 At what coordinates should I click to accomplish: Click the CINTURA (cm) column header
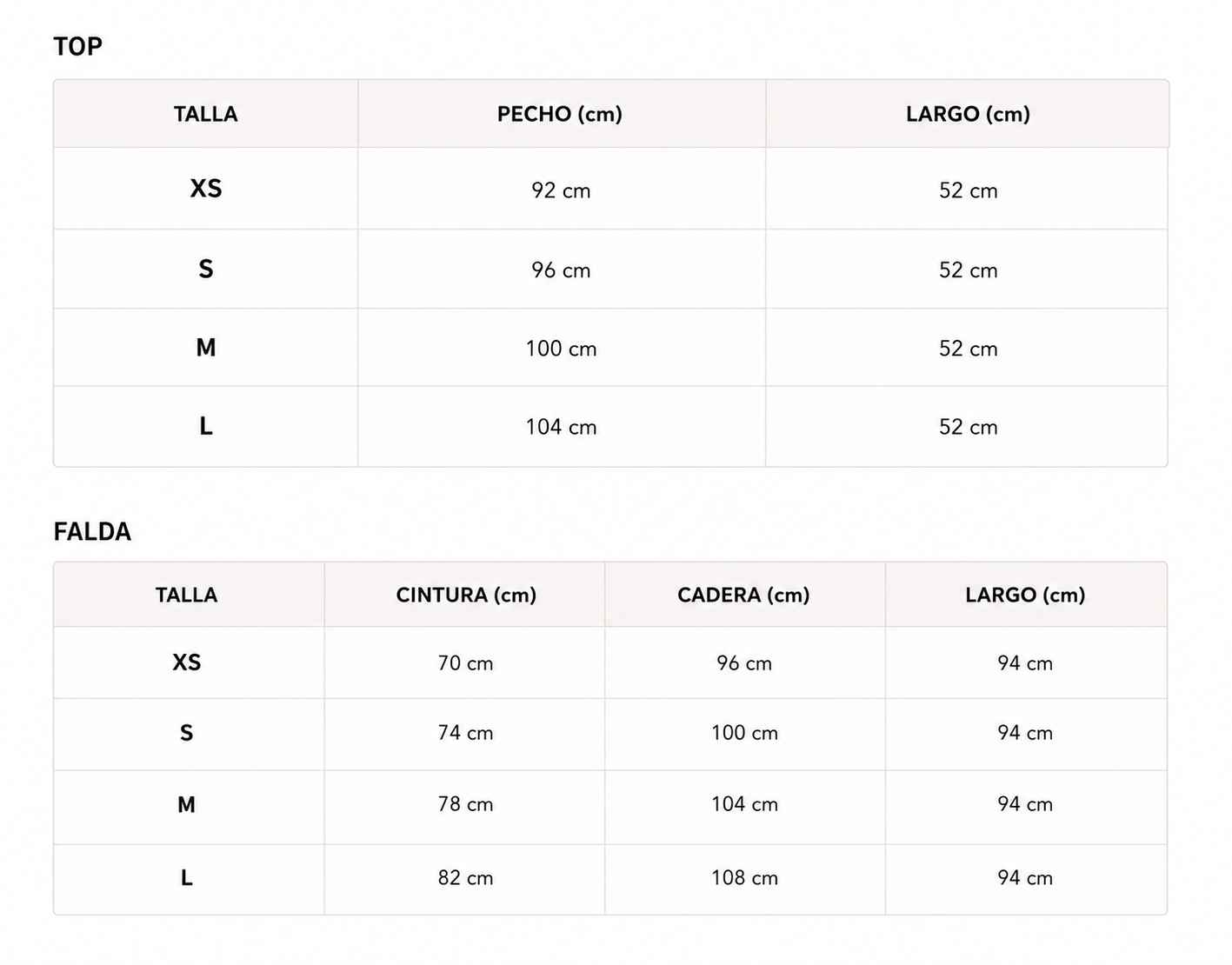[466, 595]
